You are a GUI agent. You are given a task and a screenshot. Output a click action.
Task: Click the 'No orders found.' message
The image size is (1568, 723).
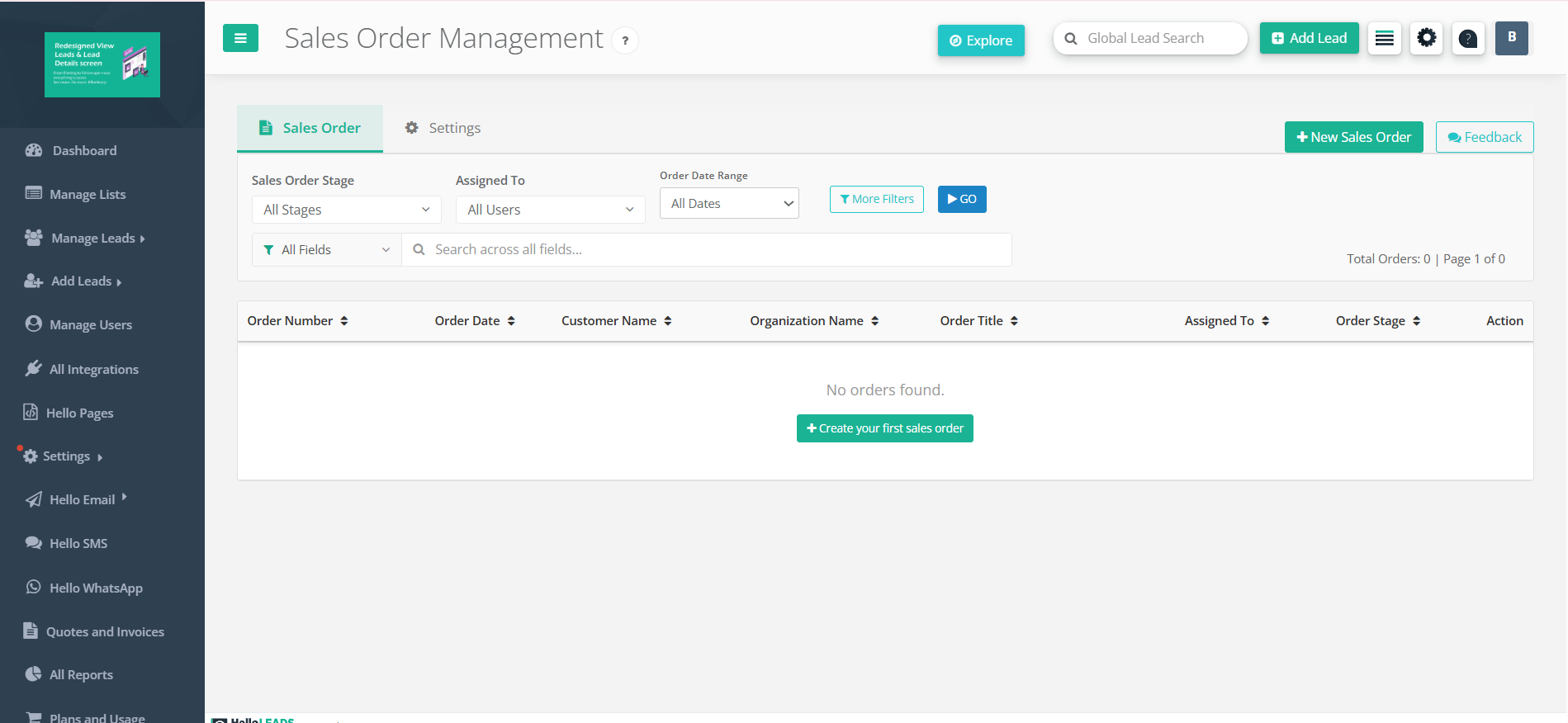pos(885,390)
